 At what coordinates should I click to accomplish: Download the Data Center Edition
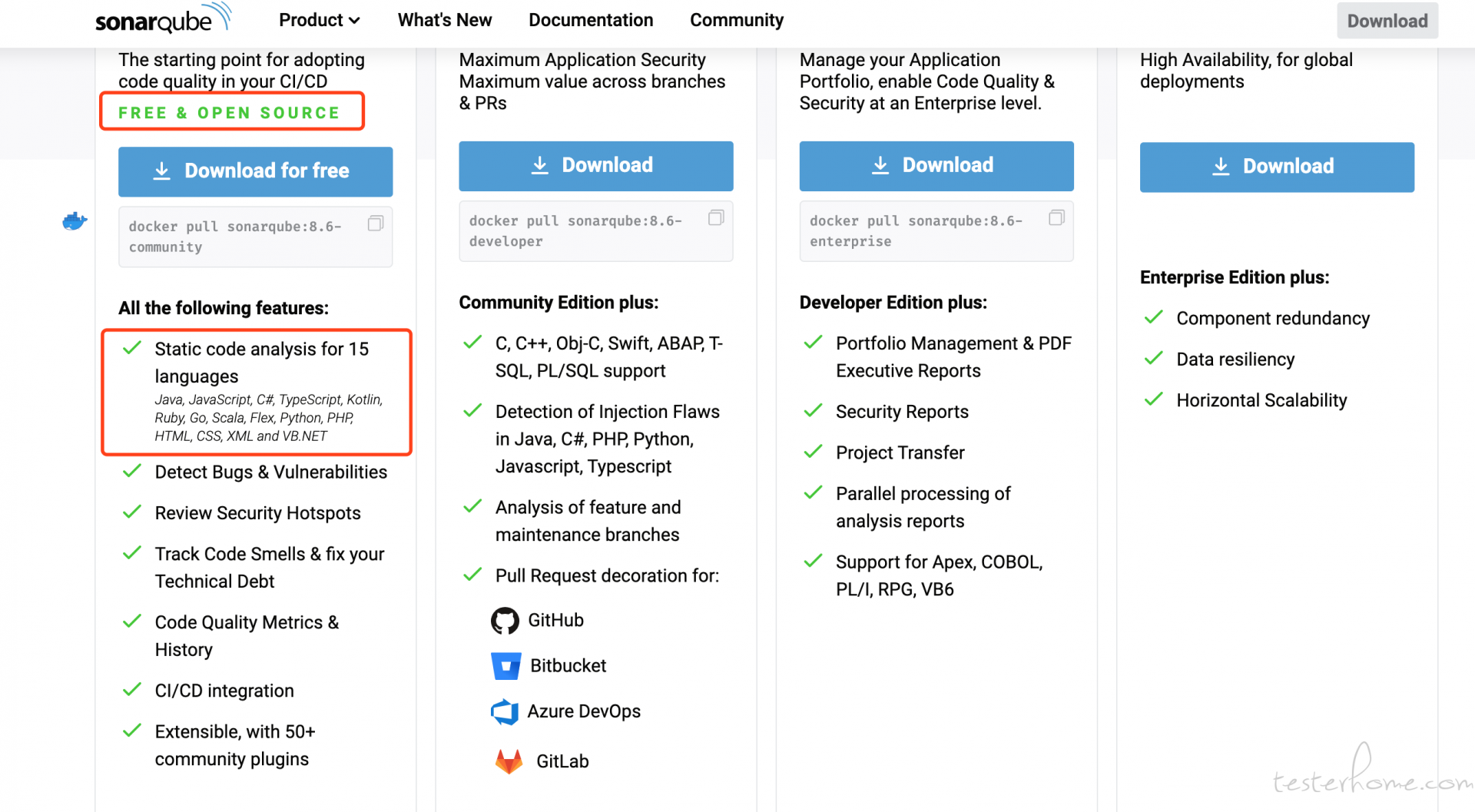tap(1277, 167)
